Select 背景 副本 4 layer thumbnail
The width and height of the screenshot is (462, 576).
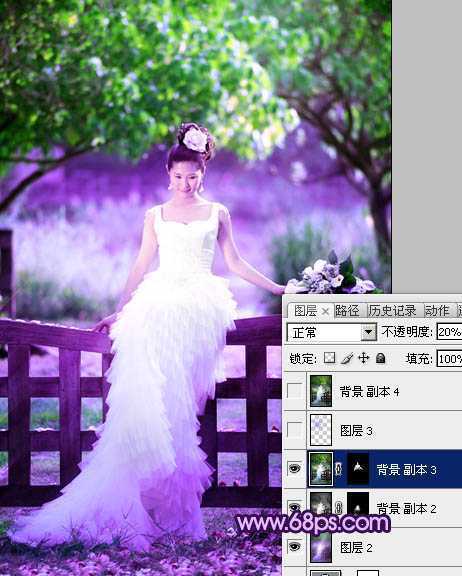tap(321, 390)
